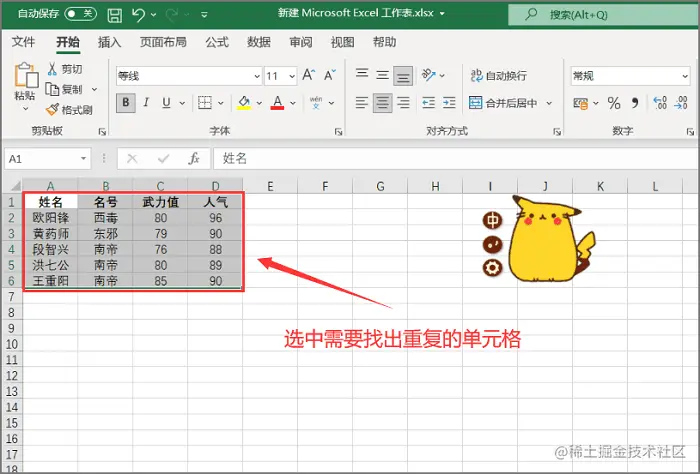The image size is (700, 474).
Task: Apply Percent Style (%) format
Action: coord(614,104)
